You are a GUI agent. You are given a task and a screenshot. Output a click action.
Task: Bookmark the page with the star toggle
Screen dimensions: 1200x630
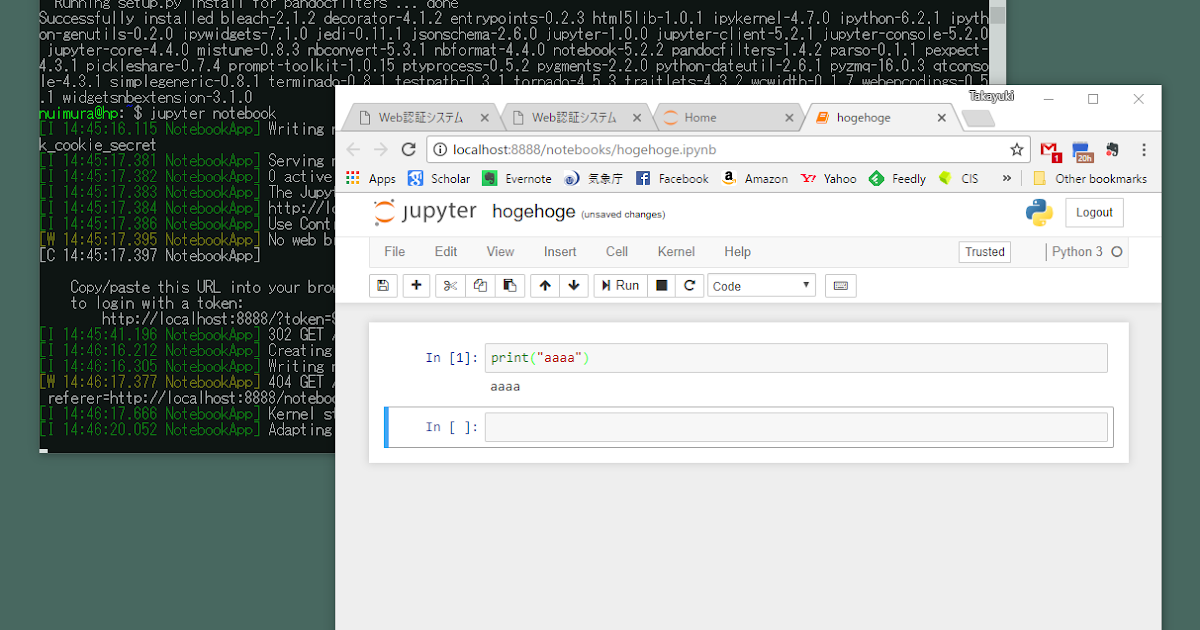pos(1016,148)
